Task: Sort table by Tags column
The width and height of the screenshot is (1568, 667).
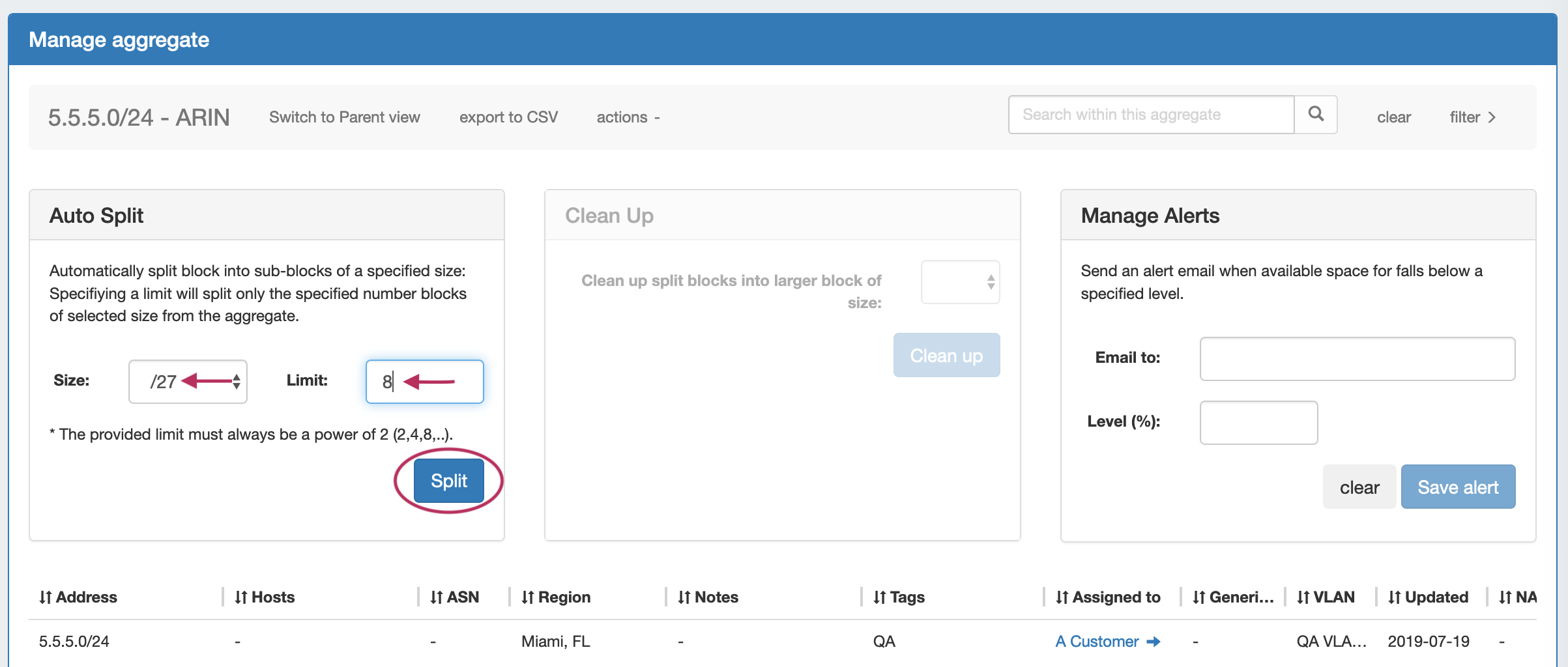Action: point(899,597)
